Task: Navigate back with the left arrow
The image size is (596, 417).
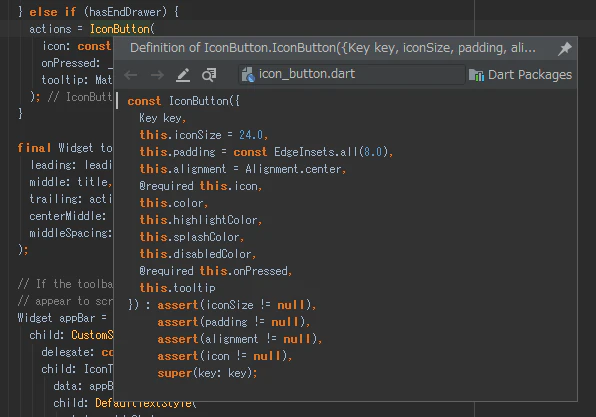Action: pos(131,75)
